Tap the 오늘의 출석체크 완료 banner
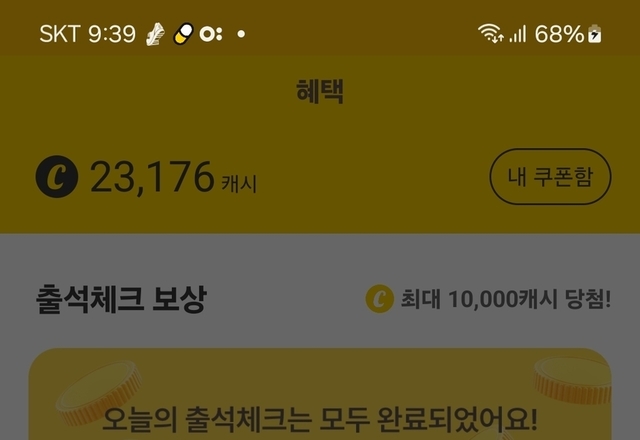This screenshot has height=440, width=640. click(x=320, y=394)
